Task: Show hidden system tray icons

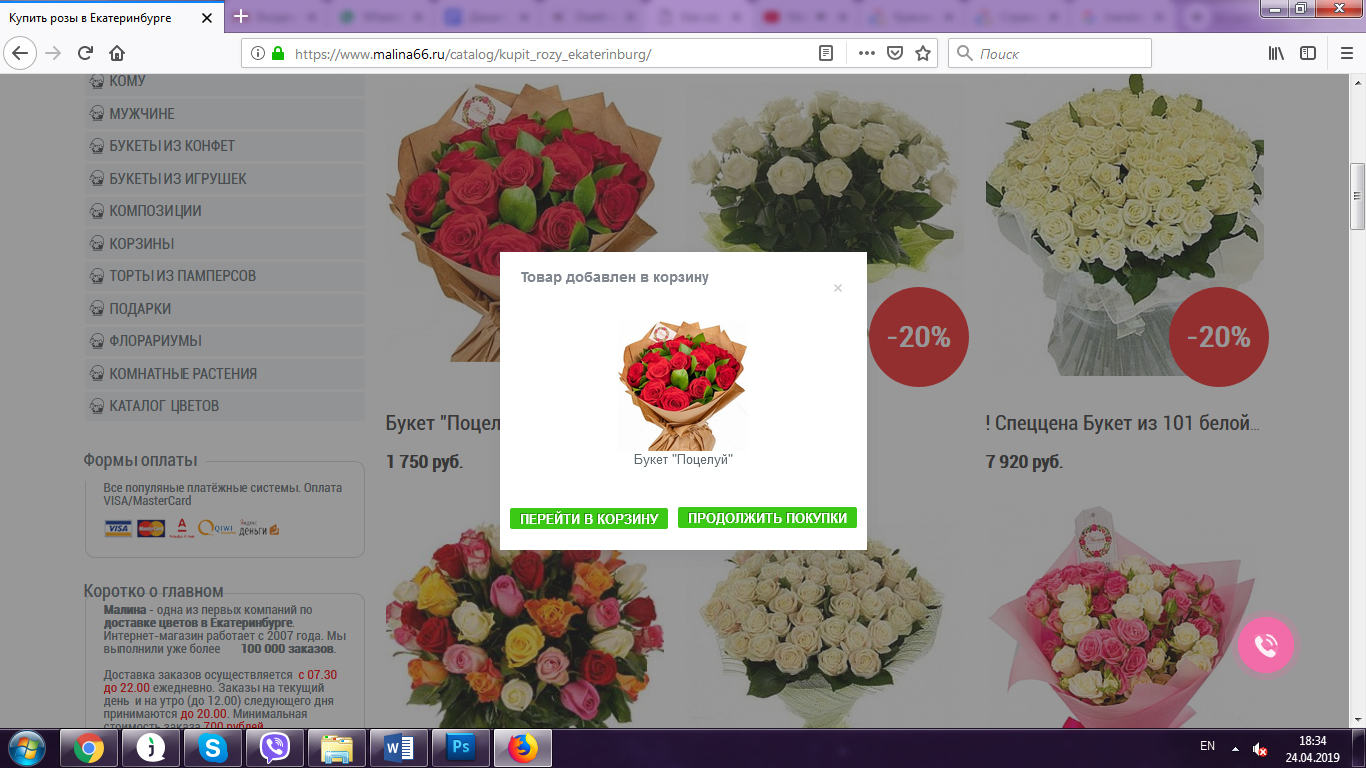Action: pos(1235,748)
